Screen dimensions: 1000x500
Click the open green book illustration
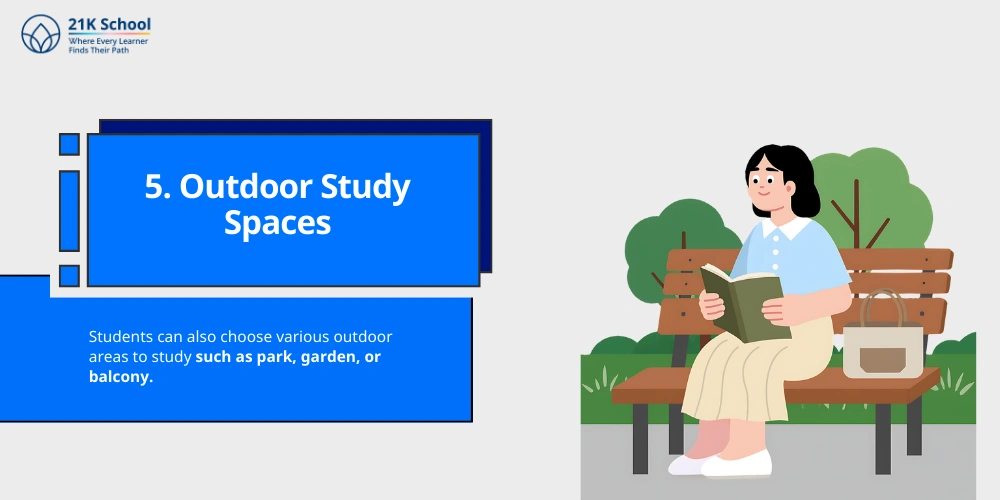pyautogui.click(x=745, y=303)
